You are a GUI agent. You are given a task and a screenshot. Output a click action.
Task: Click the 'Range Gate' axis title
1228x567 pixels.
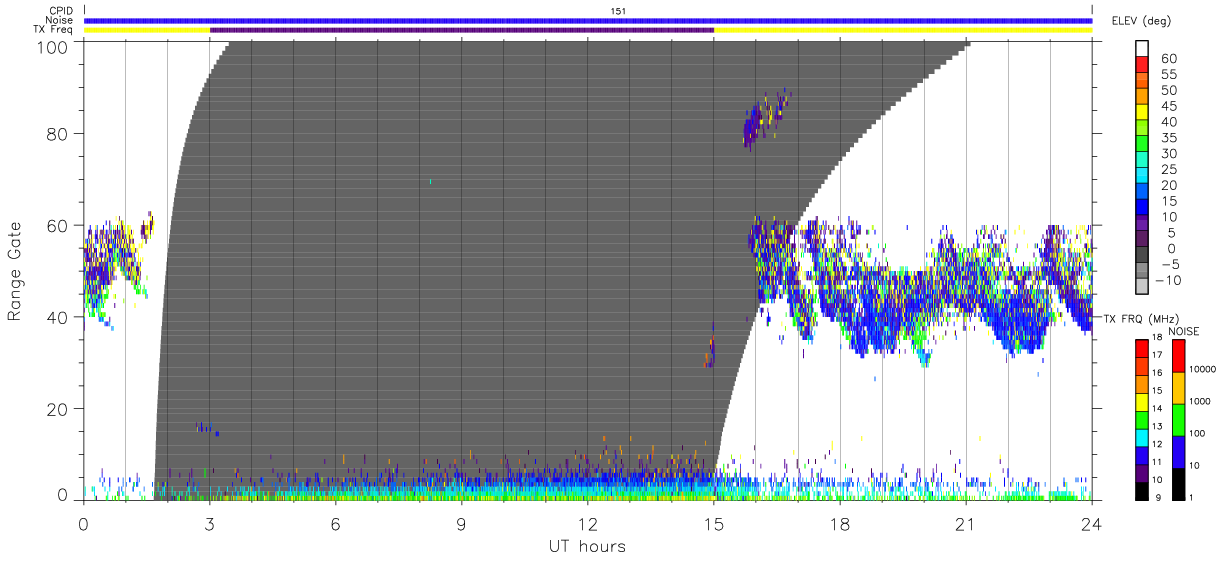pyautogui.click(x=15, y=271)
